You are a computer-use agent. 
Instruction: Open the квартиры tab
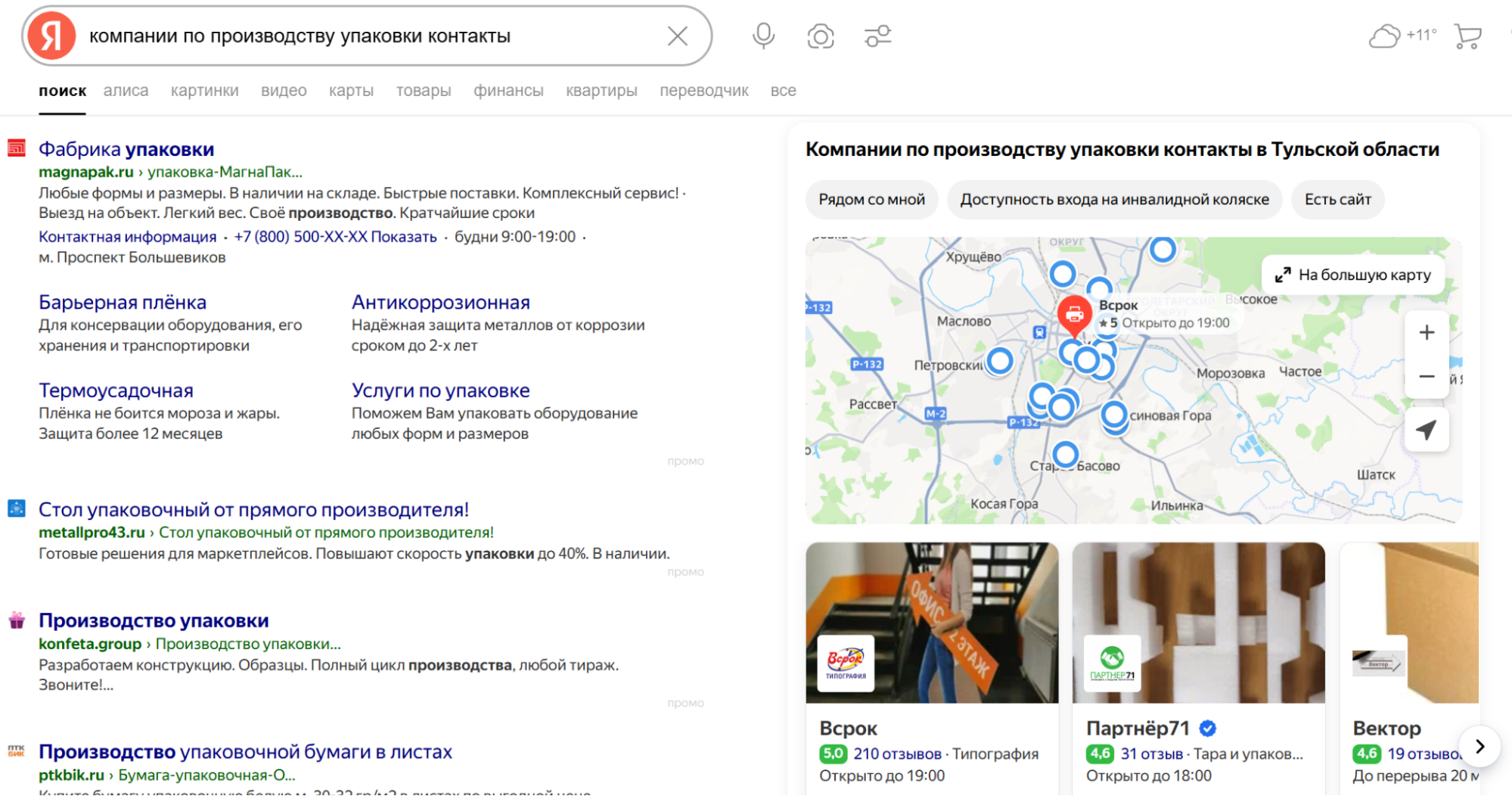pos(601,91)
